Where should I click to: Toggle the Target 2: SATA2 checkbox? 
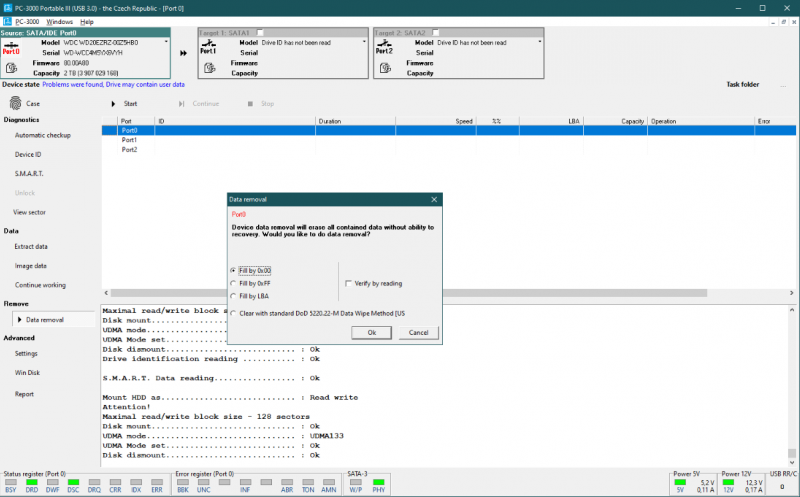coord(435,33)
